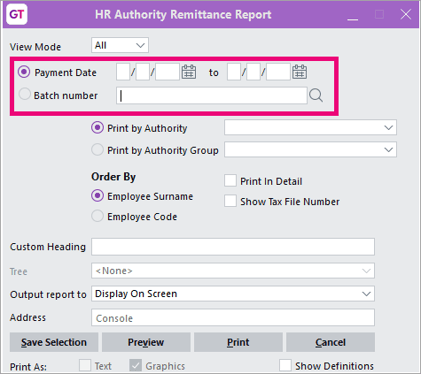Order by Employee Surname radio button
421x374 pixels.
pyautogui.click(x=97, y=196)
